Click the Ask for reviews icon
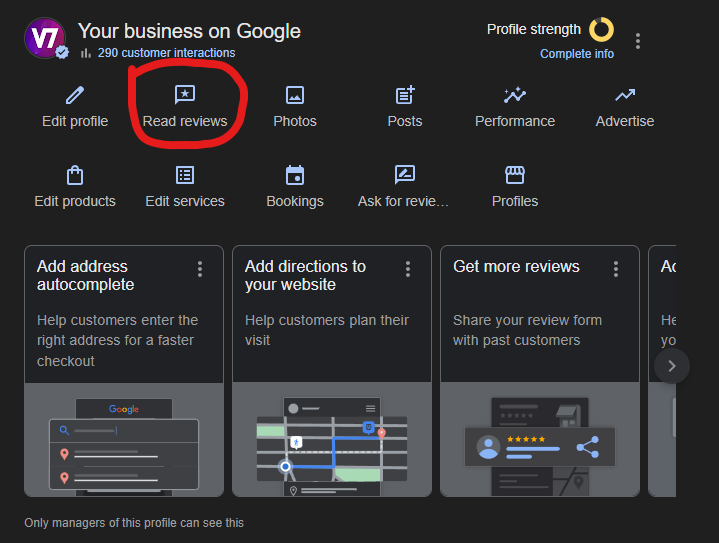This screenshot has height=543, width=719. click(404, 176)
